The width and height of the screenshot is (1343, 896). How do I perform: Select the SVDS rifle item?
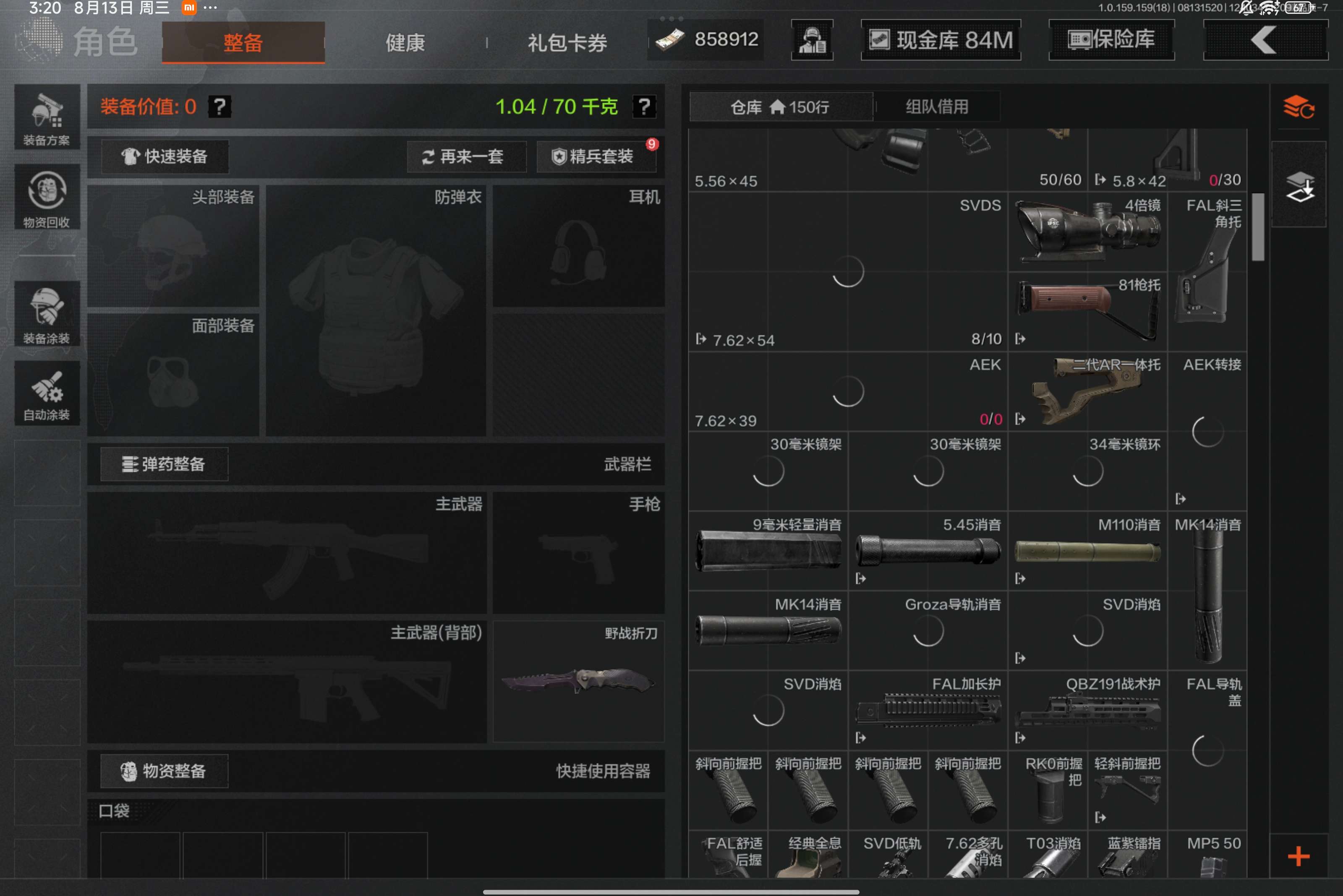pyautogui.click(x=849, y=272)
